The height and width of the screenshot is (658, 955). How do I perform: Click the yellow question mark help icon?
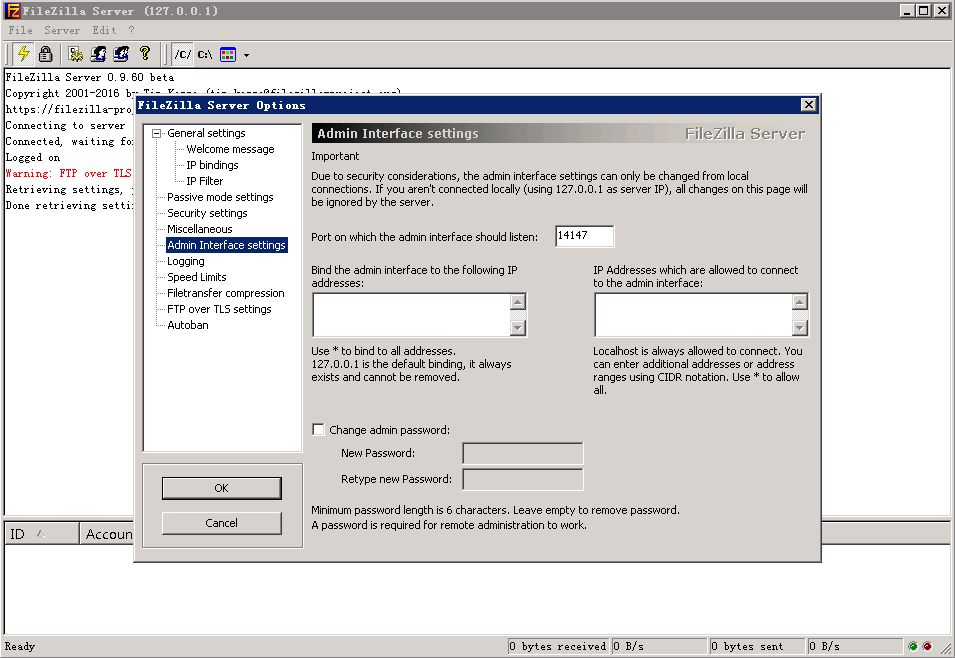[145, 54]
